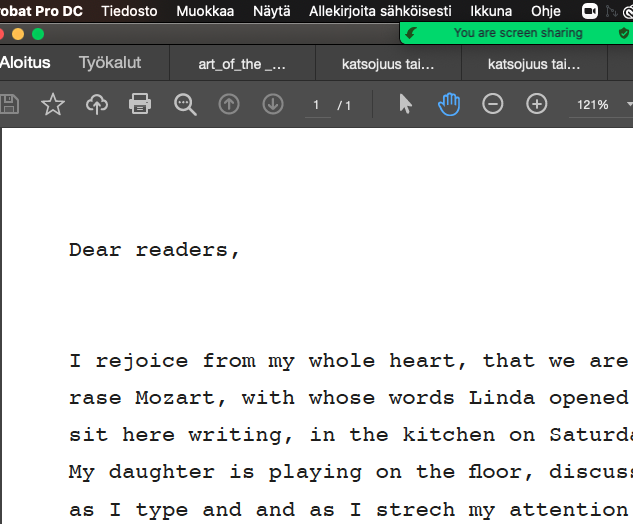Go to previous page with up arrow
The image size is (633, 524).
pyautogui.click(x=229, y=104)
